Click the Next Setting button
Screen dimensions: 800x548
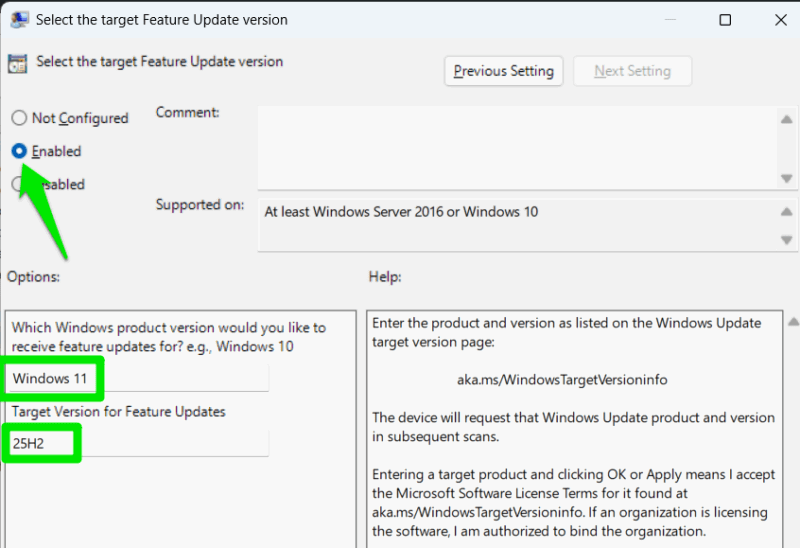632,71
